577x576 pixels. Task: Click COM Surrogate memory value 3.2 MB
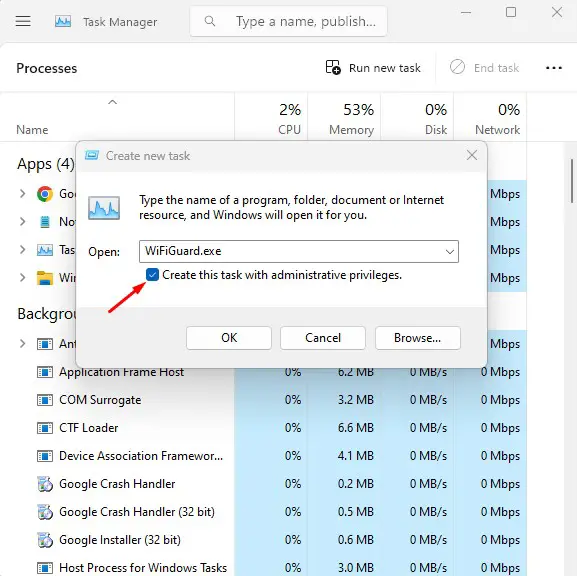tap(356, 400)
